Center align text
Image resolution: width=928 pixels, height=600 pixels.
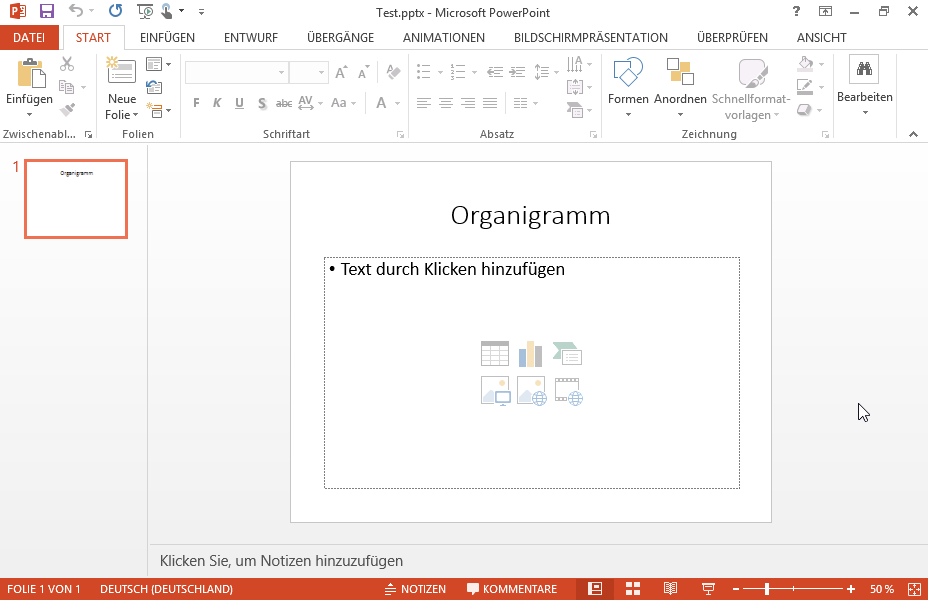446,103
